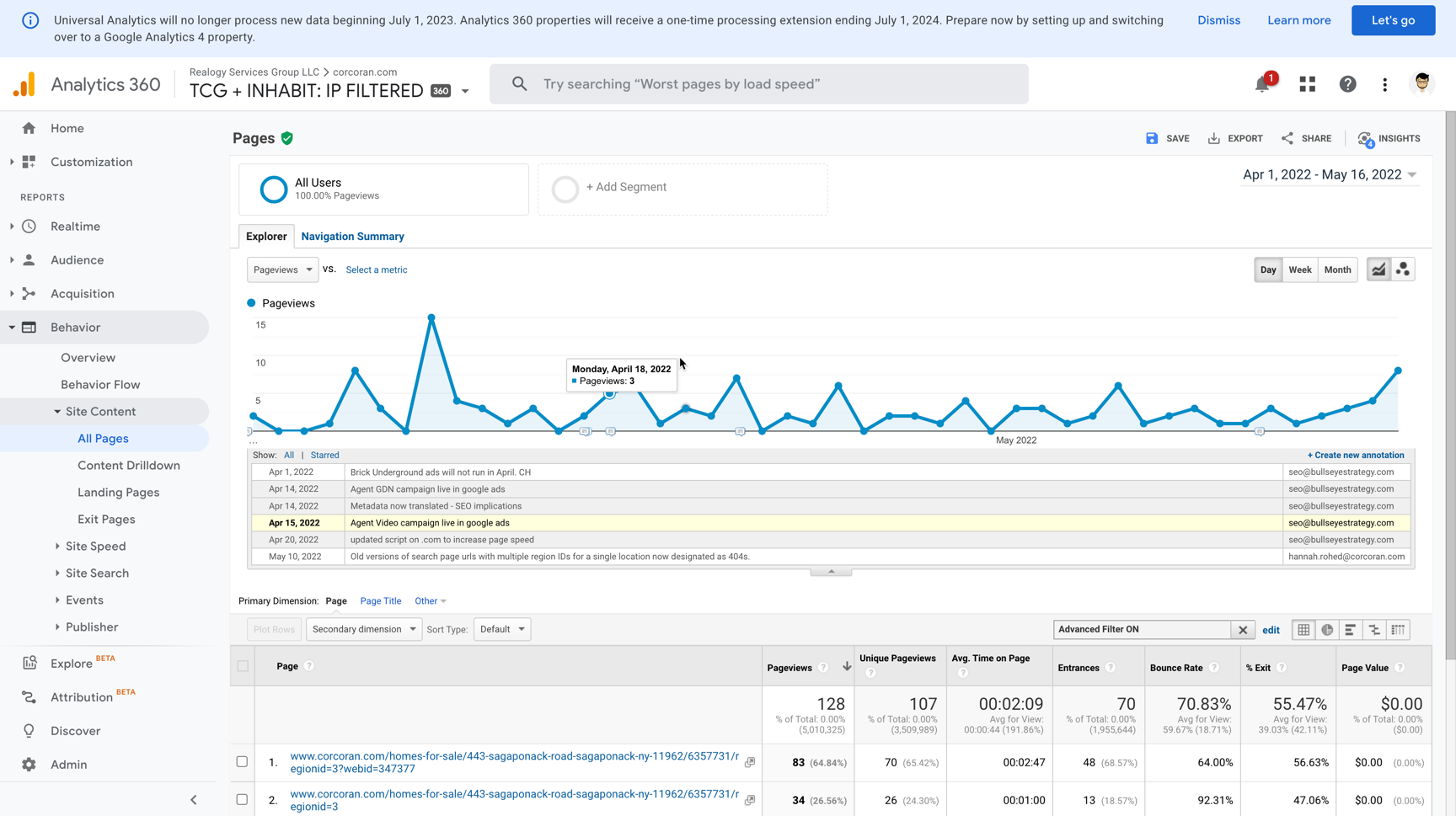The image size is (1456, 816).
Task: Select the Pivot table view icon
Action: [x=1399, y=630]
